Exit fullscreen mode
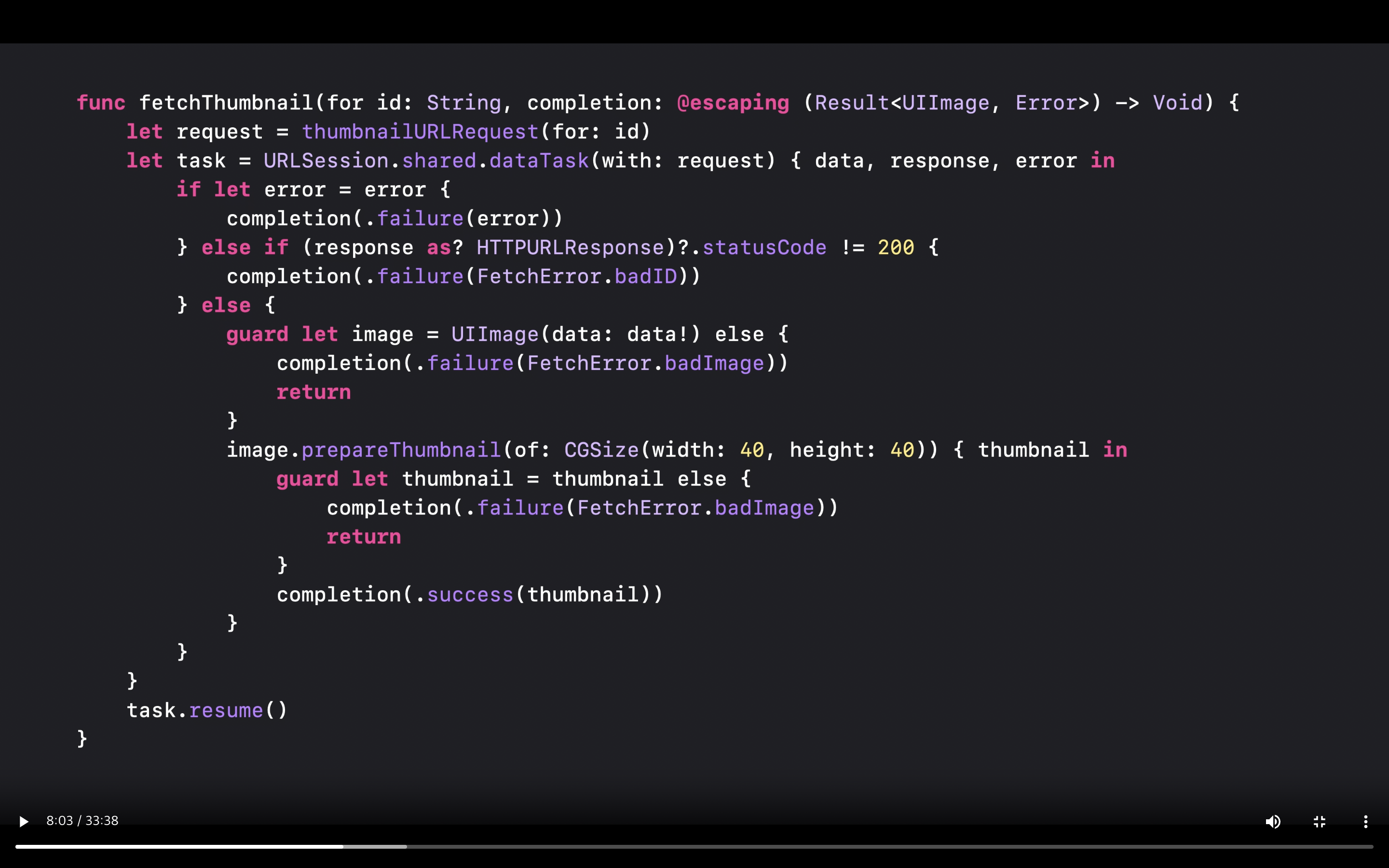The height and width of the screenshot is (868, 1389). [1320, 822]
